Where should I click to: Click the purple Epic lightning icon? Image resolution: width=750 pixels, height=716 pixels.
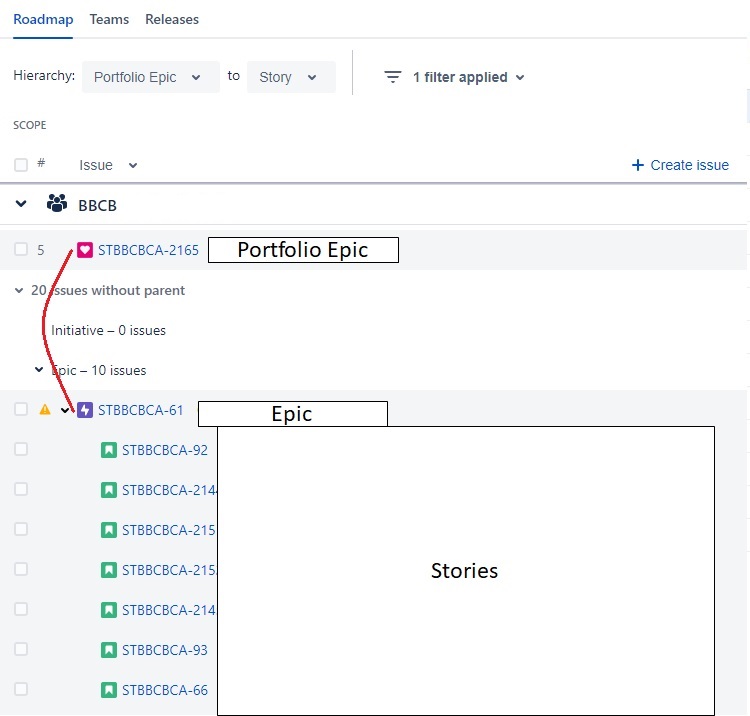[85, 410]
